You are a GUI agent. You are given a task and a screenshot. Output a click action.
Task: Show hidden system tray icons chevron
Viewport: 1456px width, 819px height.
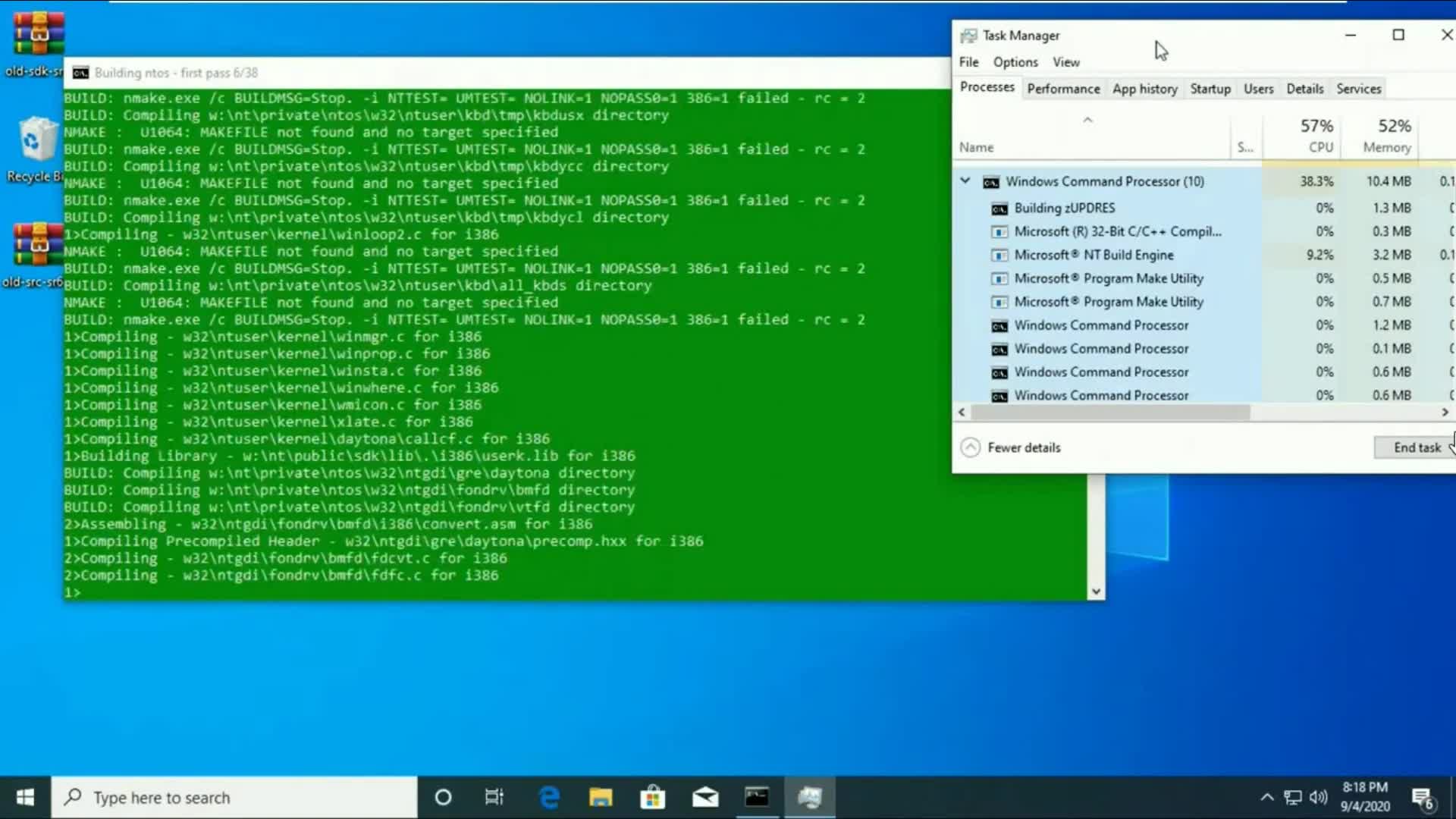tap(1266, 797)
